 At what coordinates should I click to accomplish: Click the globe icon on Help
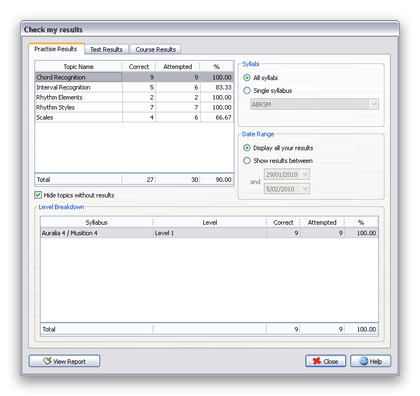364,361
